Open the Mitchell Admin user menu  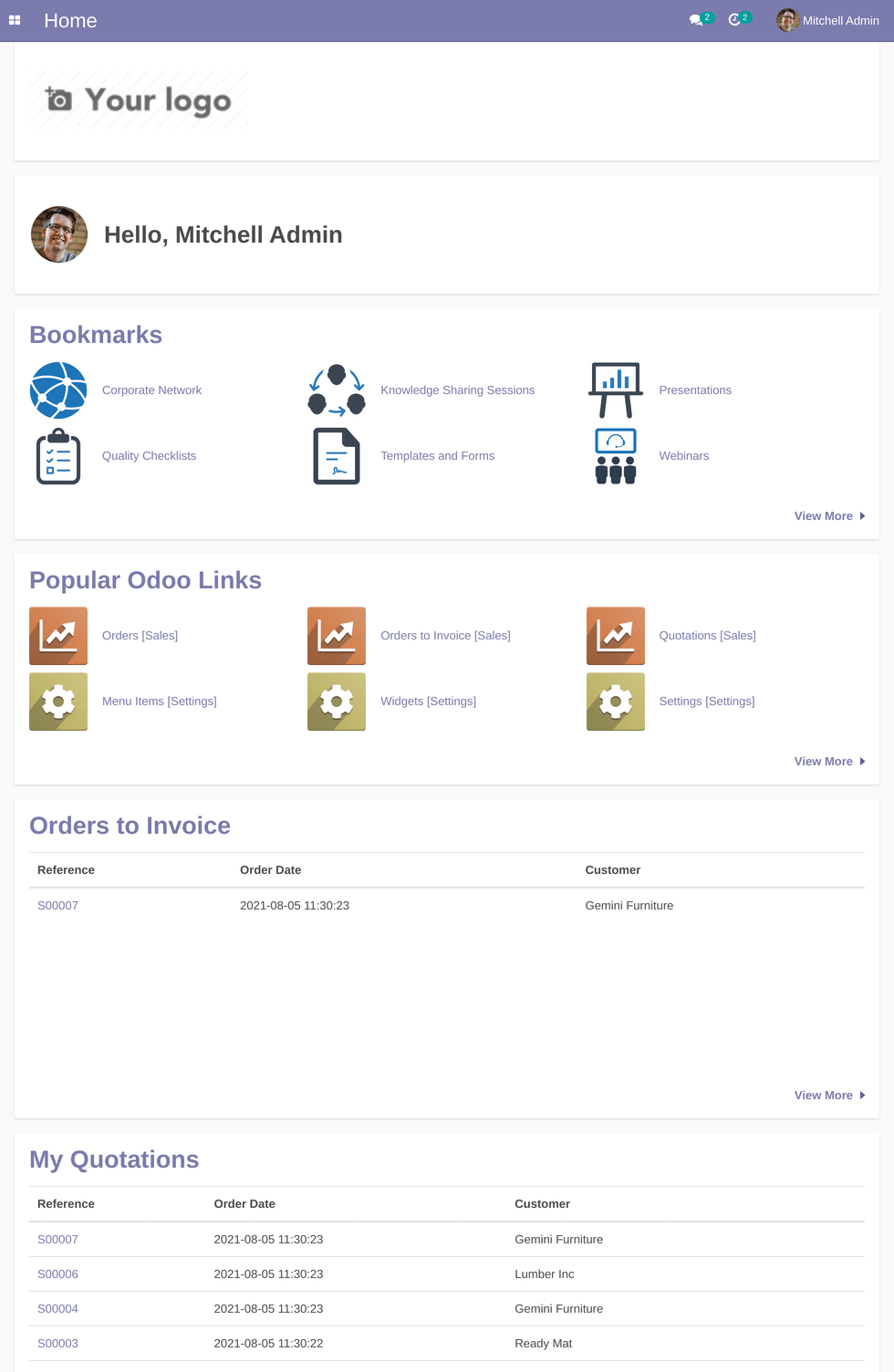point(839,20)
